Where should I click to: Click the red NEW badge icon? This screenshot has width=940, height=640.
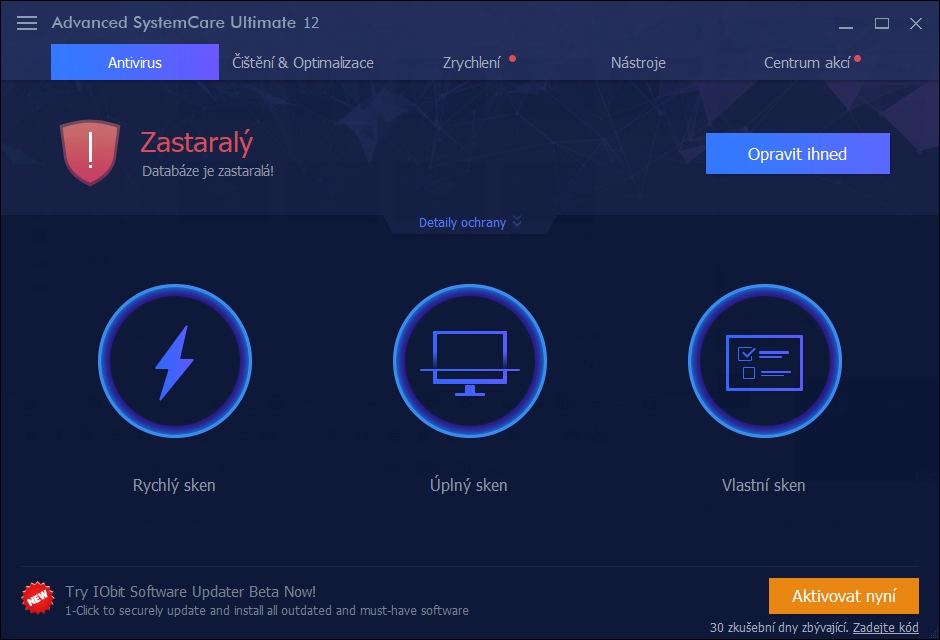point(37,598)
